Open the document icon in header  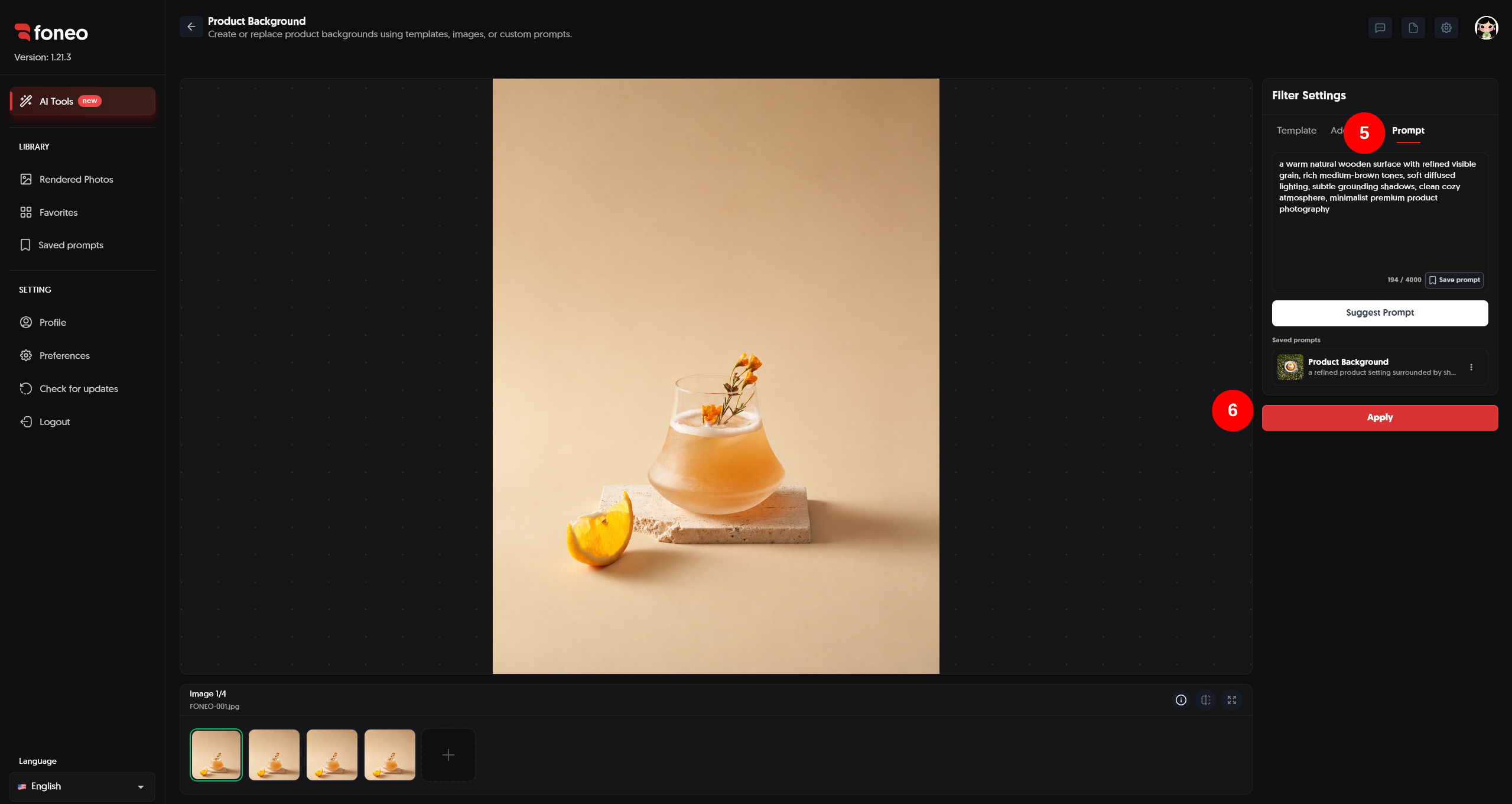pos(1413,28)
